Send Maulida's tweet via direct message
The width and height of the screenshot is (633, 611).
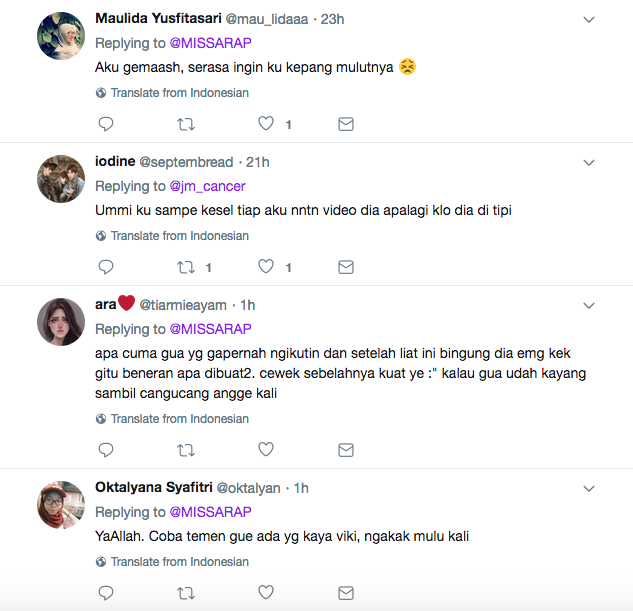point(346,124)
